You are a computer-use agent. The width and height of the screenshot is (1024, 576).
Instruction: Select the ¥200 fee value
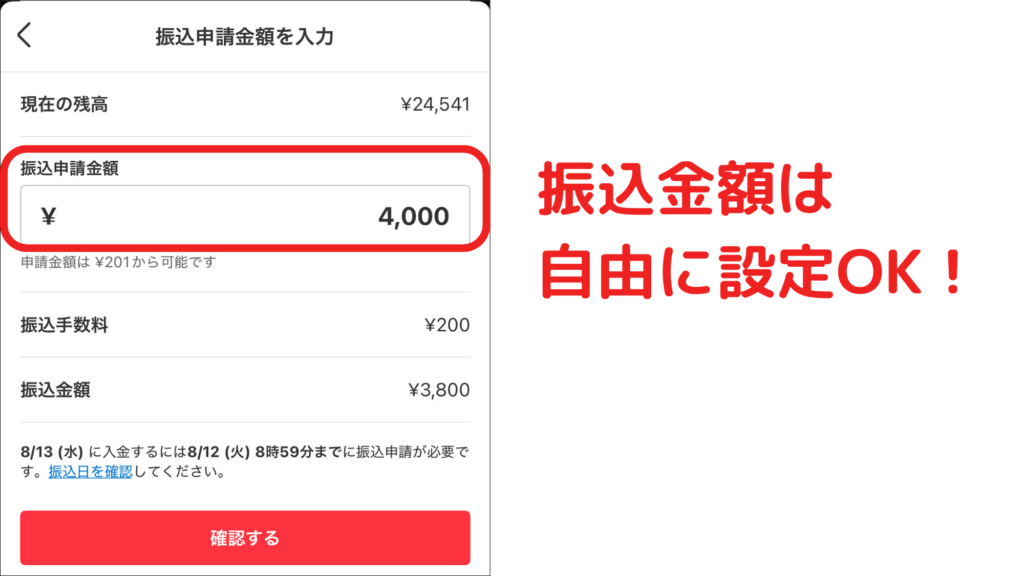click(447, 325)
